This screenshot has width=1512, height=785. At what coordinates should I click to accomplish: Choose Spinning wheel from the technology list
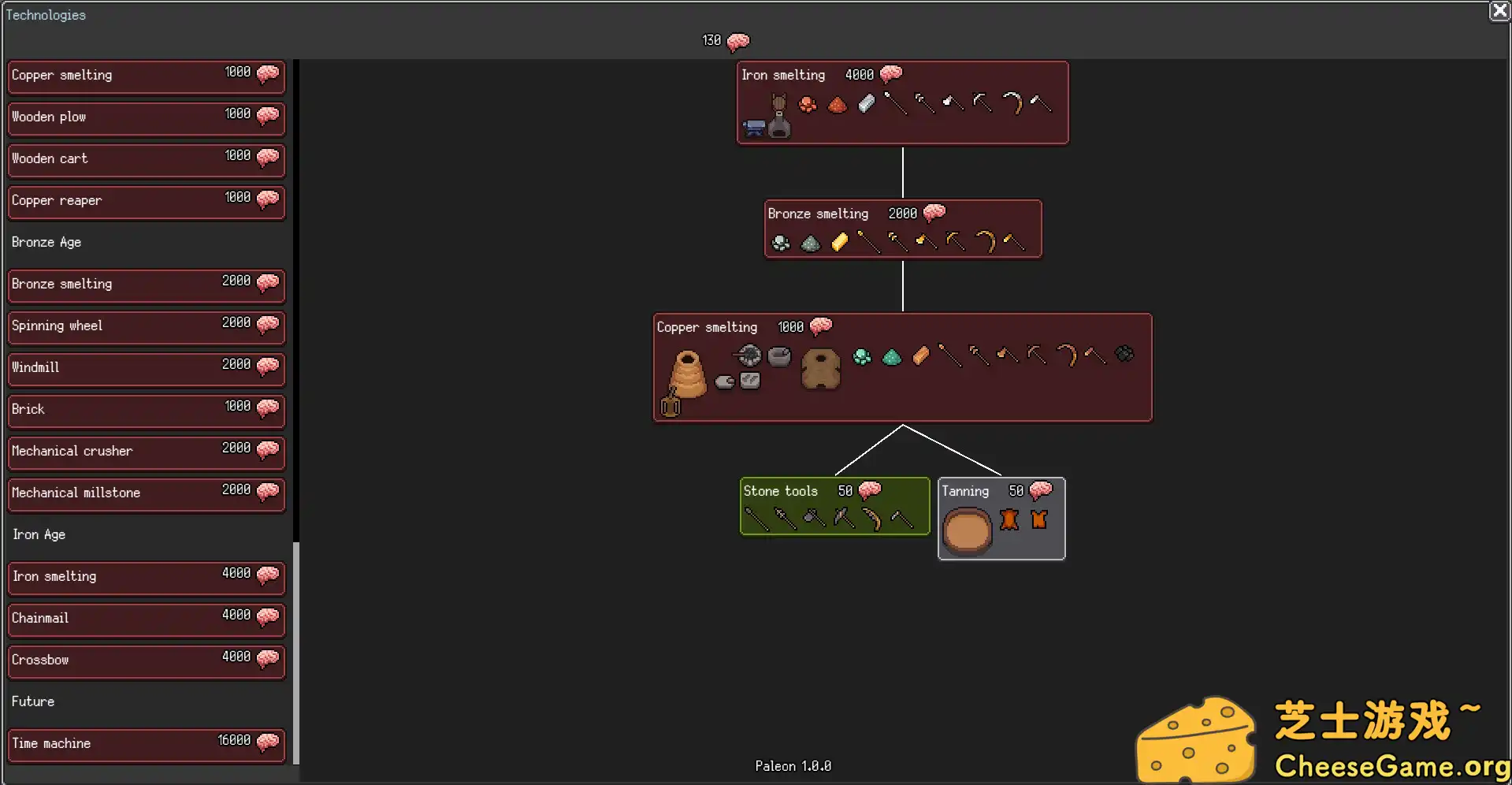click(146, 326)
